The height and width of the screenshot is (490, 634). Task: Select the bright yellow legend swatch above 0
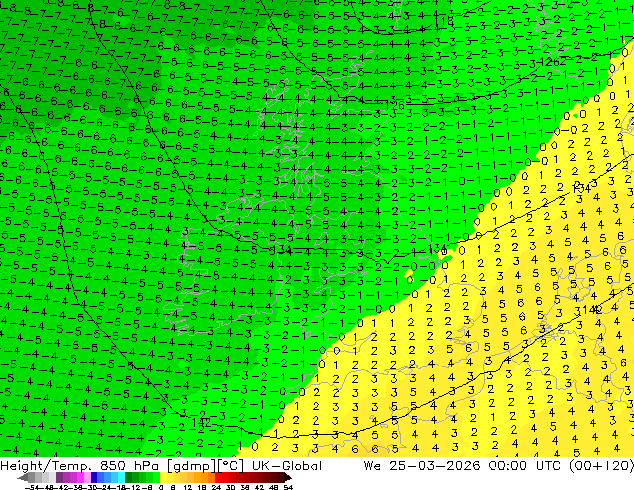(163, 478)
